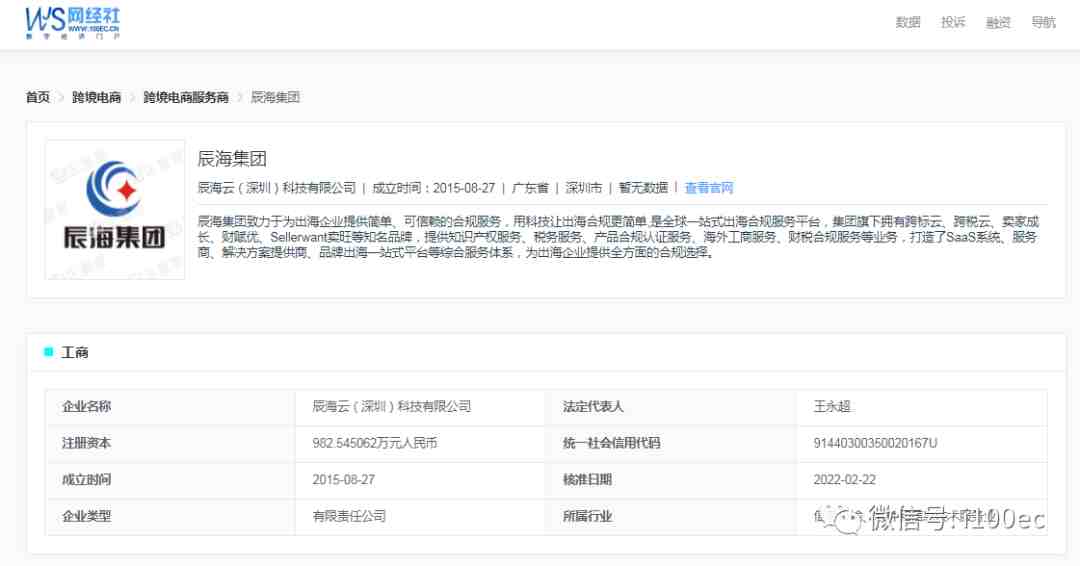
Task: Click the 法定代表人 label cell
Action: (670, 406)
